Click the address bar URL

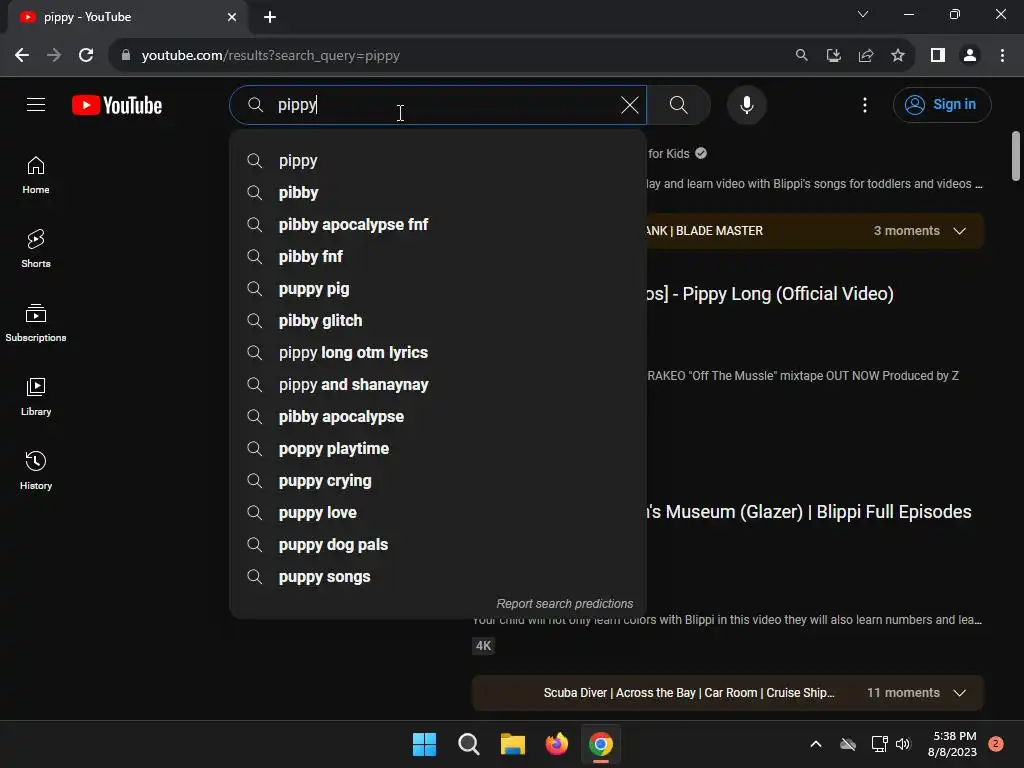point(270,56)
